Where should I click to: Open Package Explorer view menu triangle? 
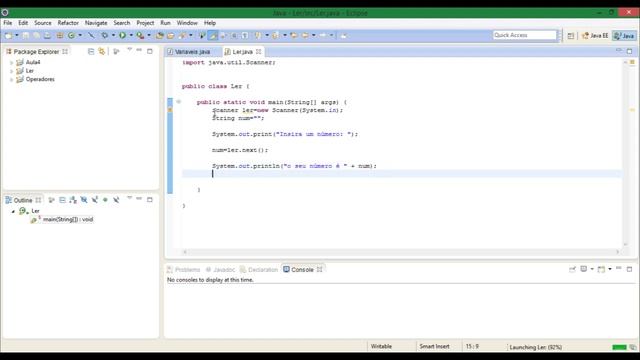coord(129,50)
